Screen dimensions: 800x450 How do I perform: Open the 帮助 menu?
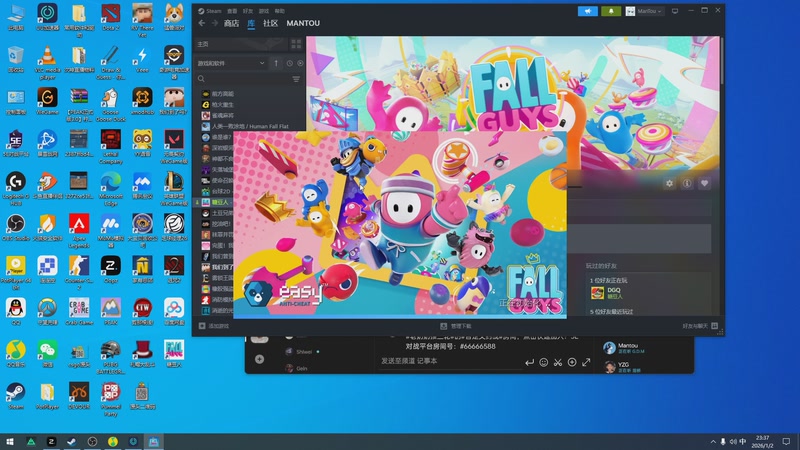(x=280, y=11)
